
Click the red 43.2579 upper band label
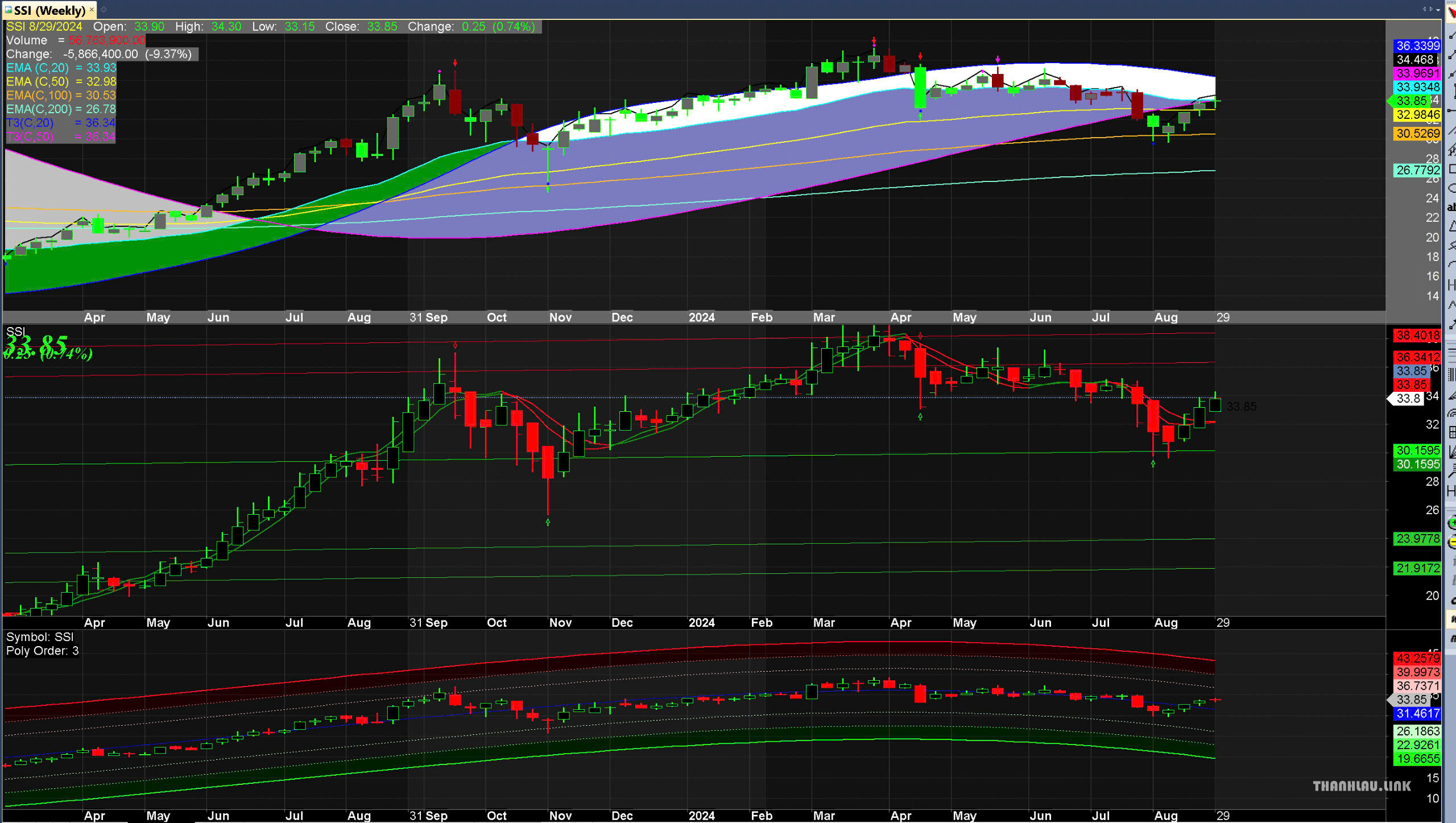coord(1418,659)
